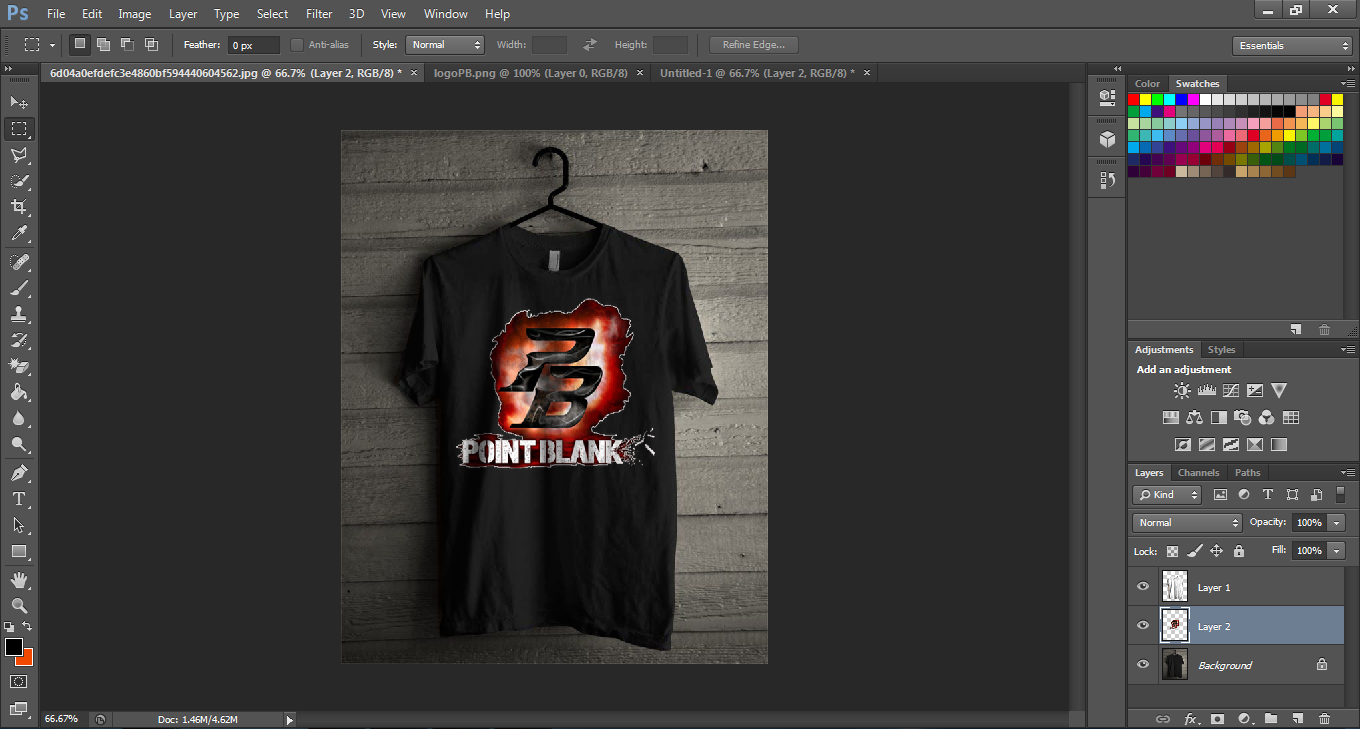The image size is (1360, 729).
Task: Select the Eyedropper tool
Action: (x=19, y=234)
